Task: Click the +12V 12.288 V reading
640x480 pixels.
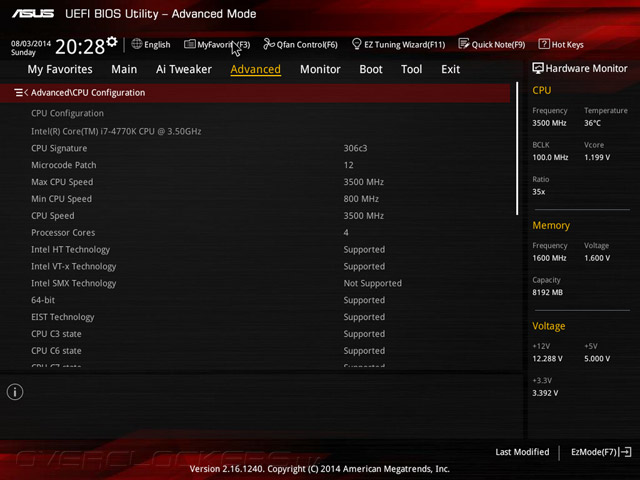Action: click(x=547, y=358)
